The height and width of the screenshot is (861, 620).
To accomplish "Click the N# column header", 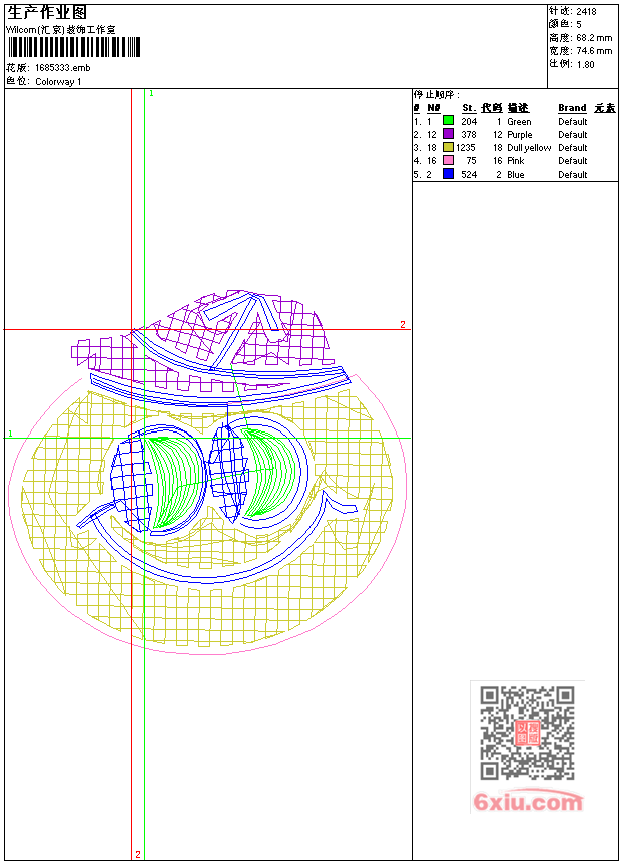I will pos(434,108).
